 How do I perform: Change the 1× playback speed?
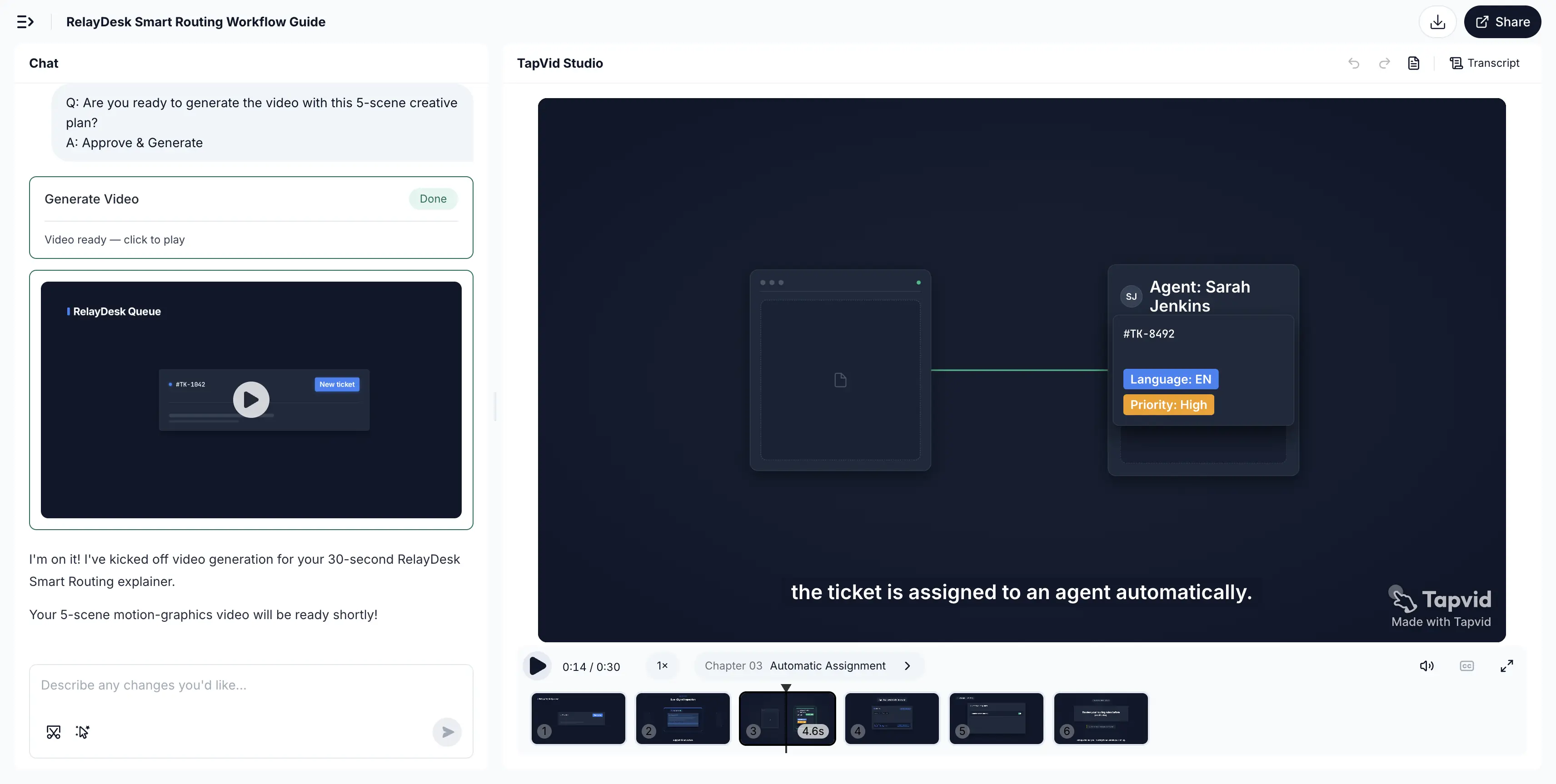tap(662, 666)
